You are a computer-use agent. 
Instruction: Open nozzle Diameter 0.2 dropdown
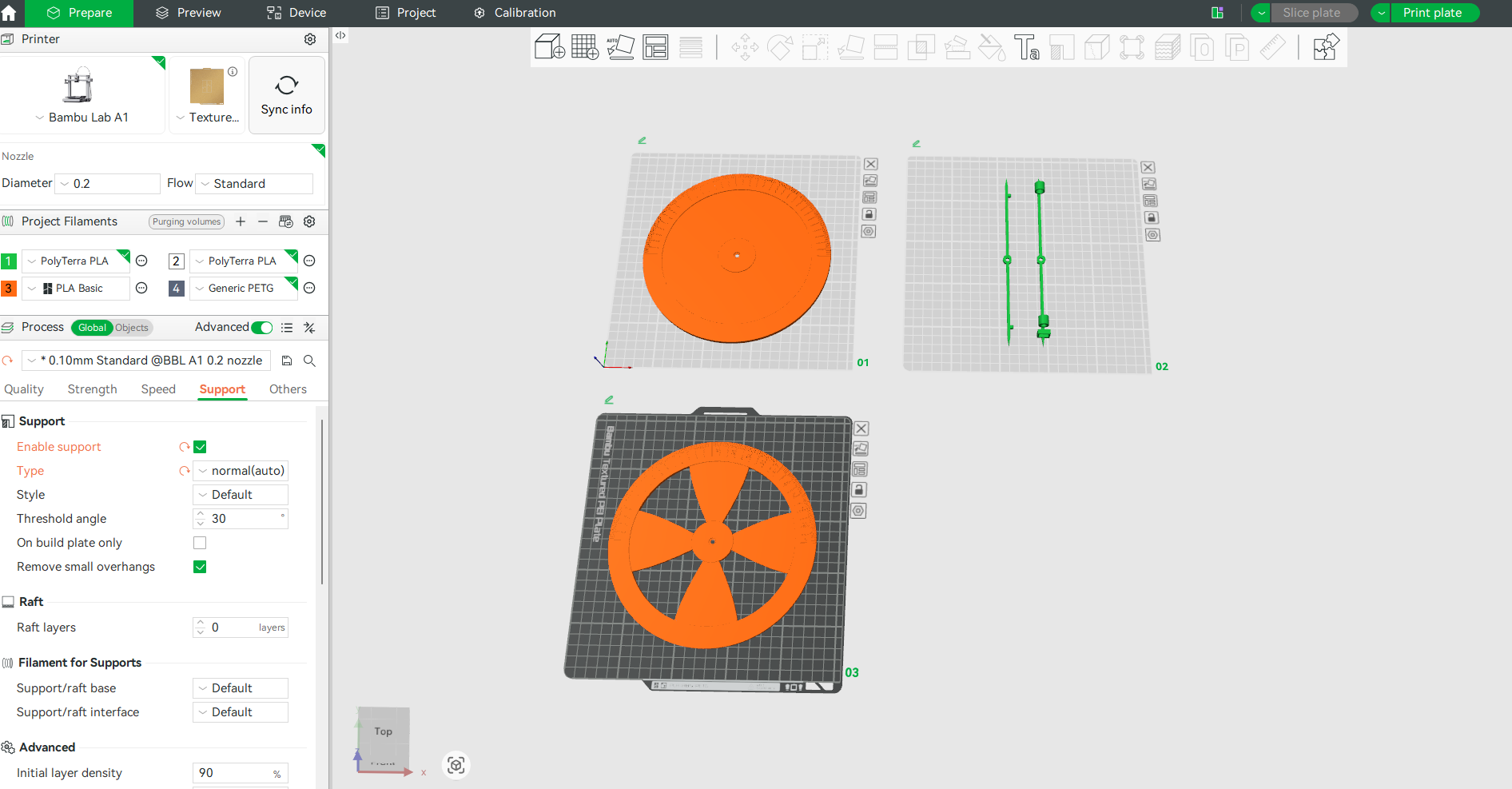108,184
